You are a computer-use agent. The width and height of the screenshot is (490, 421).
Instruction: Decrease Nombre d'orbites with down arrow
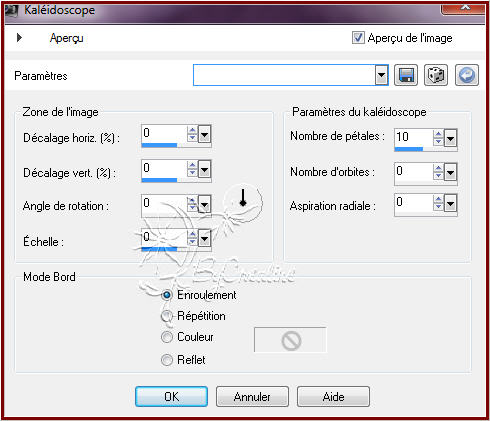[x=438, y=176]
